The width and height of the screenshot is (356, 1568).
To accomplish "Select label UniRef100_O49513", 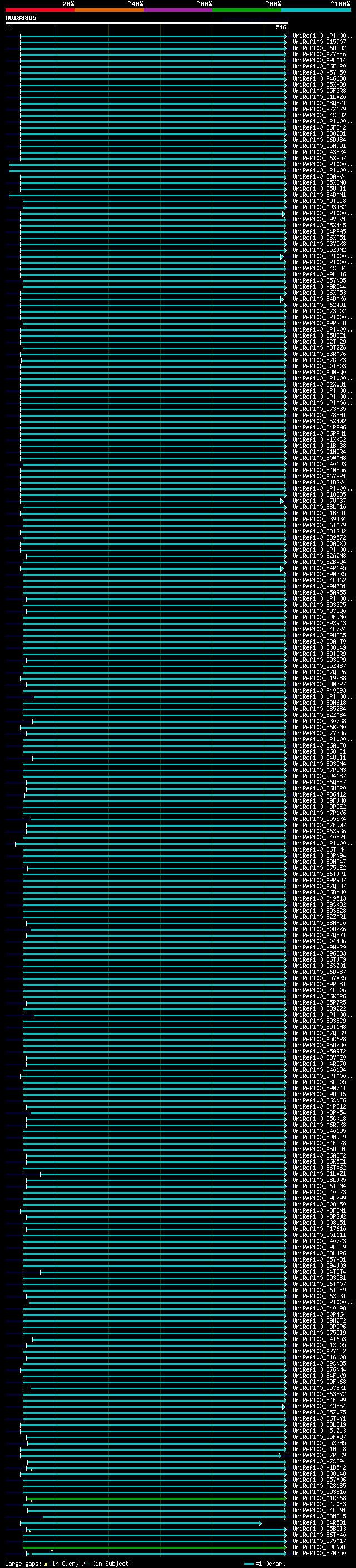I will click(319, 898).
